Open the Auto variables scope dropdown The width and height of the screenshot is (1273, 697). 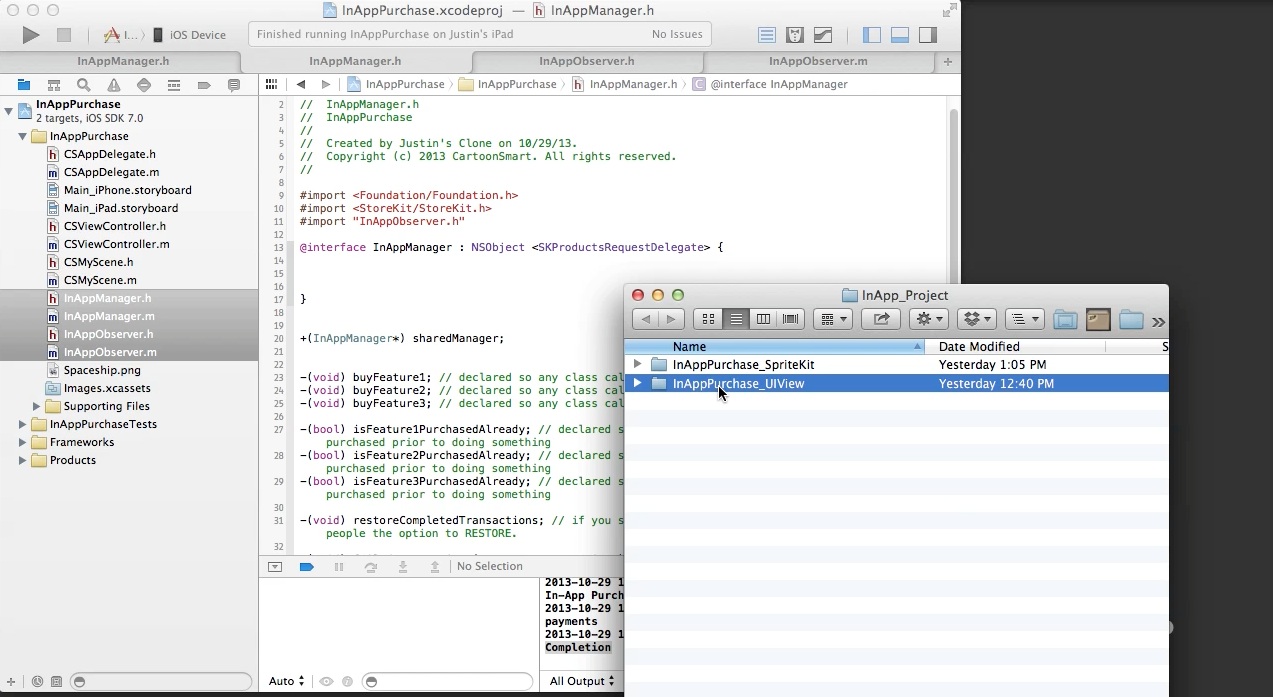tap(286, 682)
